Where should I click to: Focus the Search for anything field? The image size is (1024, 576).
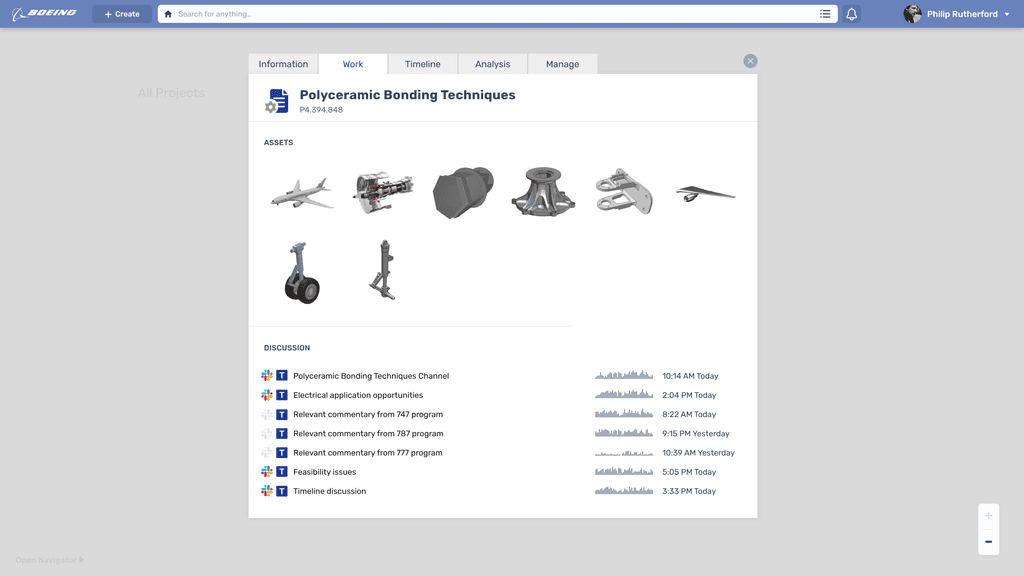click(x=496, y=14)
